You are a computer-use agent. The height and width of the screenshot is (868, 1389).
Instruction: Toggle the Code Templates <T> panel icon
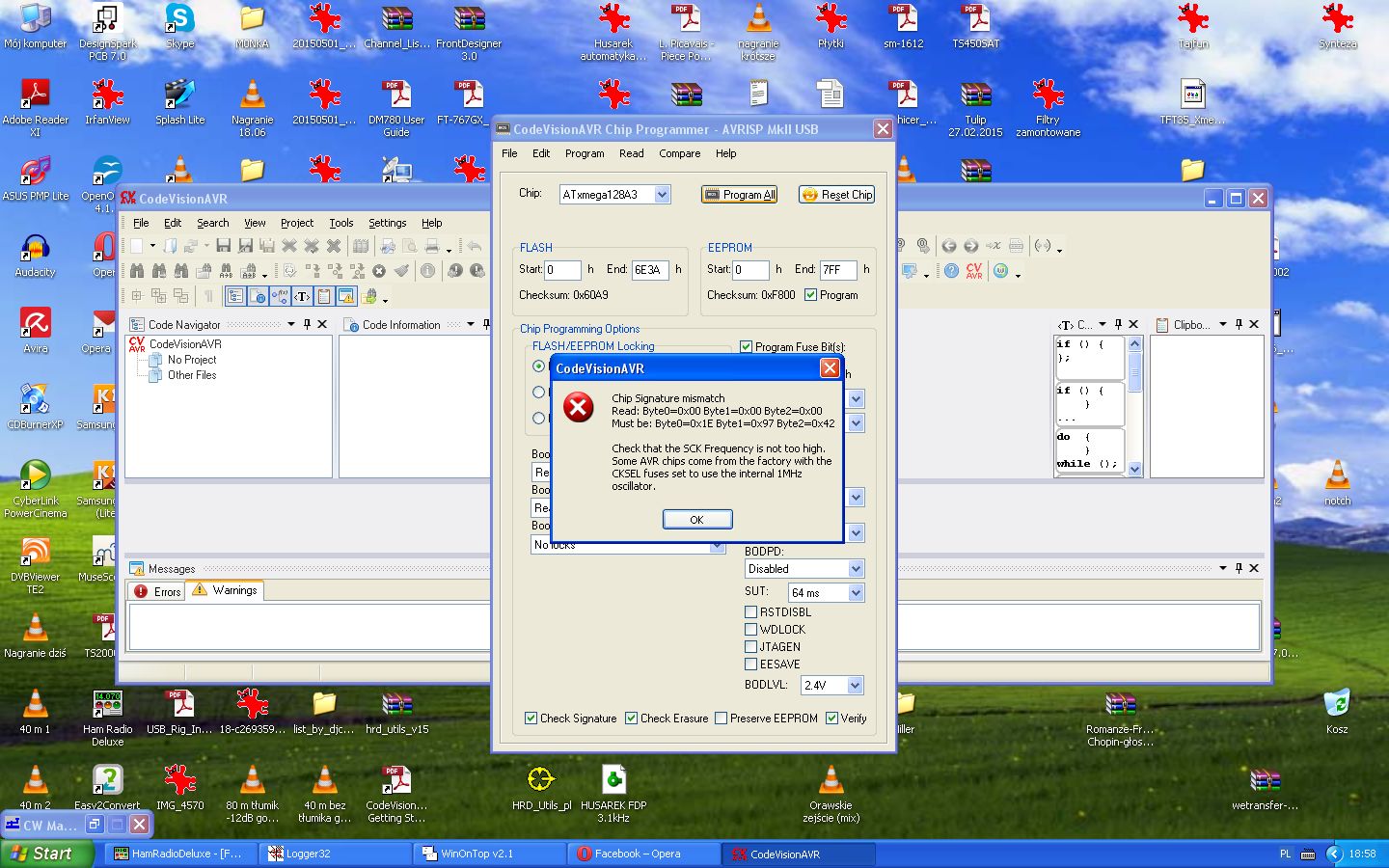[302, 296]
